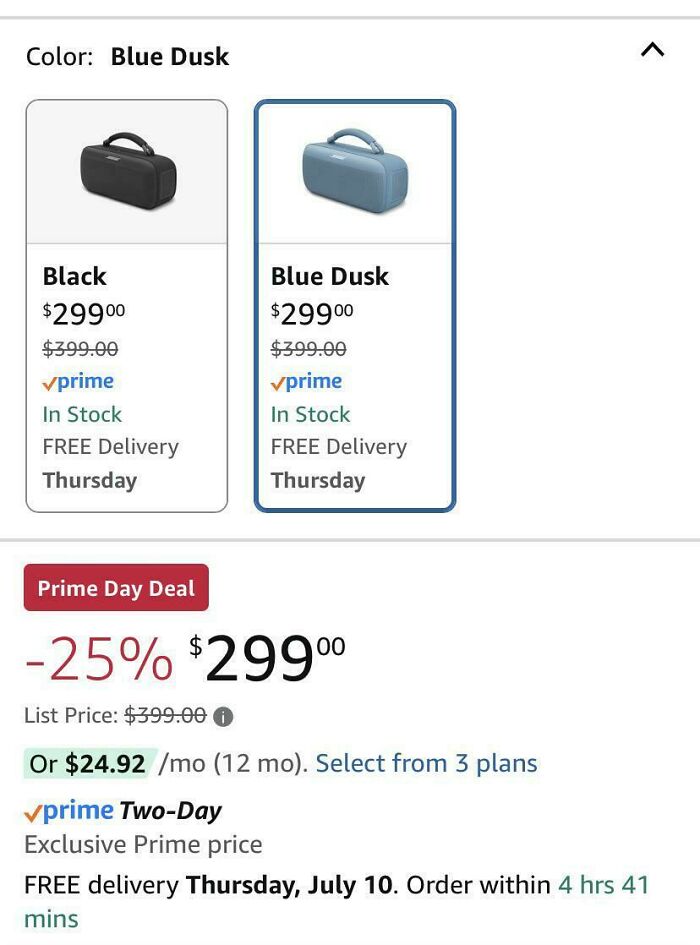700x945 pixels.
Task: Click the Prime Two-Day logo
Action: coord(73,810)
